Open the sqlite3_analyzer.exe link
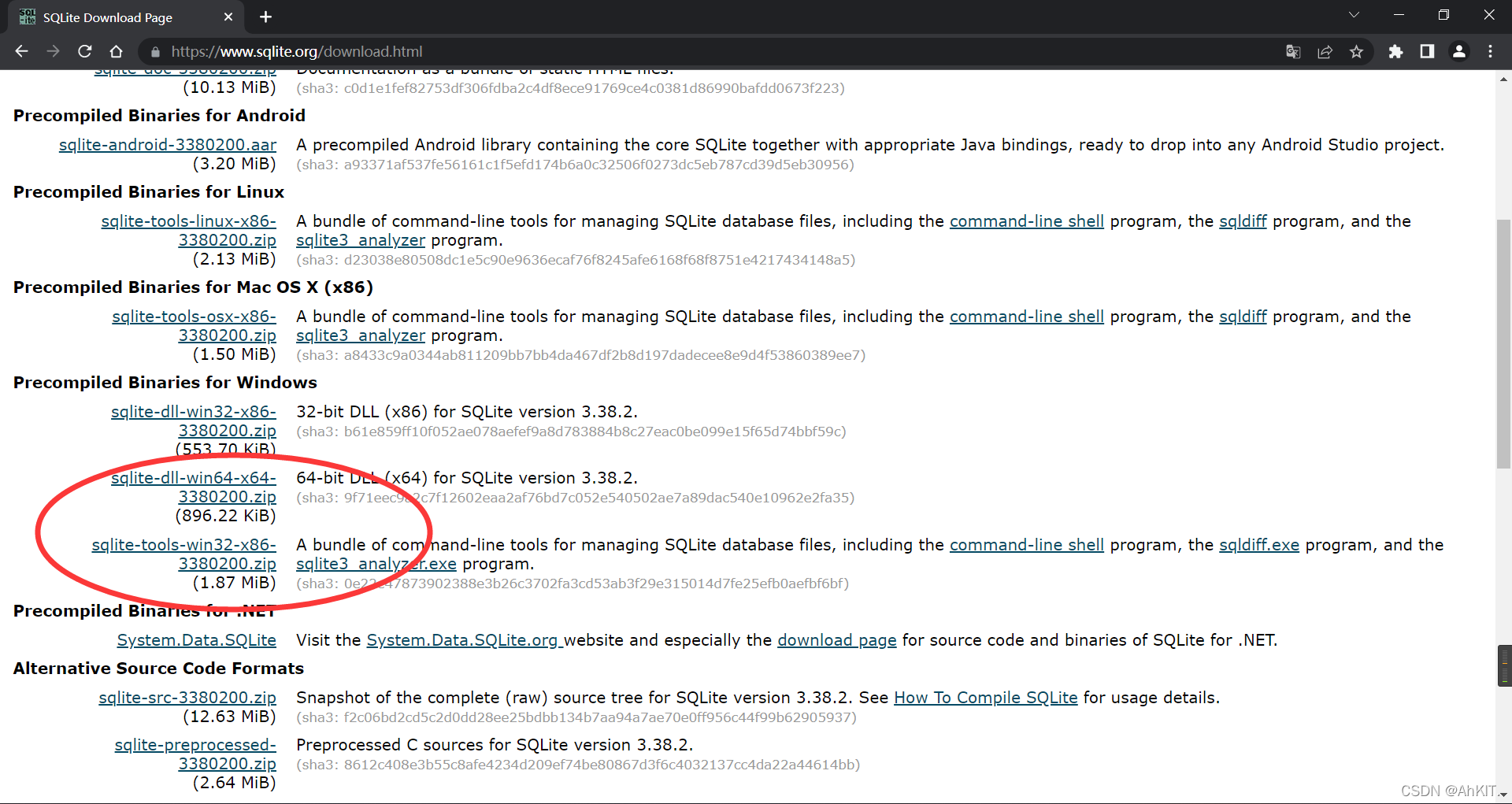Screen dimensions: 1512x804 (x=376, y=564)
